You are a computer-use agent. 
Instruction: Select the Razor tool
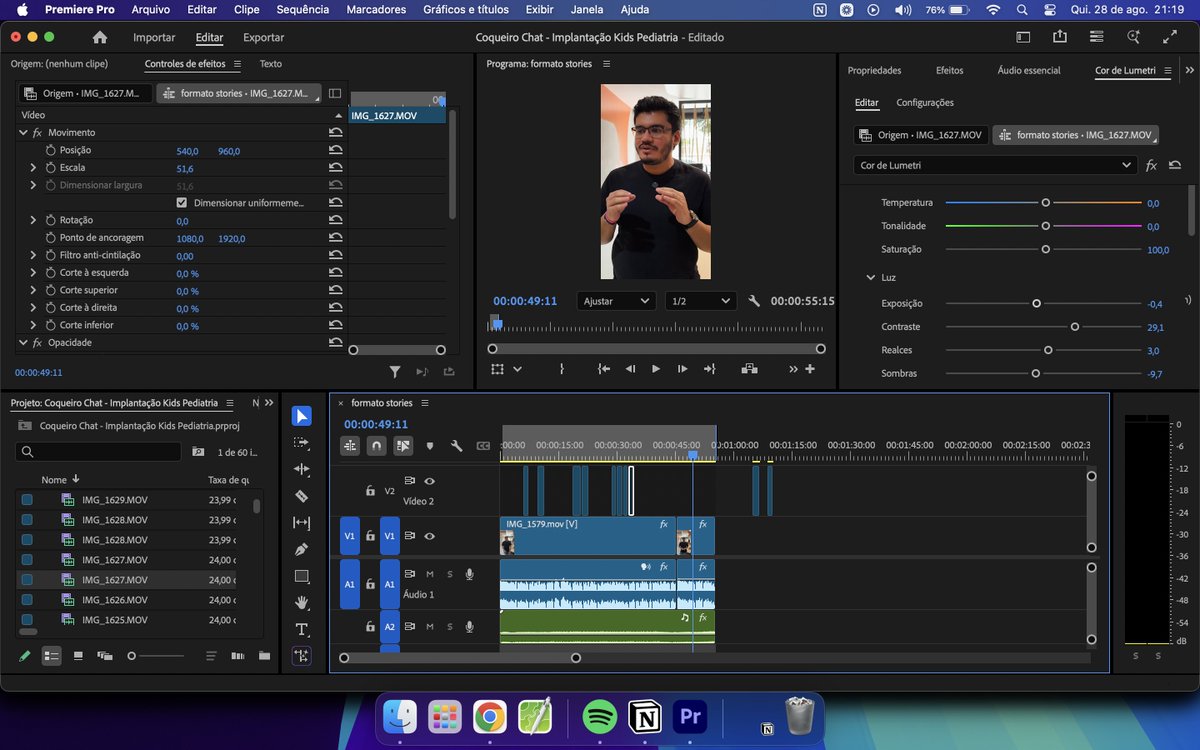pyautogui.click(x=302, y=496)
